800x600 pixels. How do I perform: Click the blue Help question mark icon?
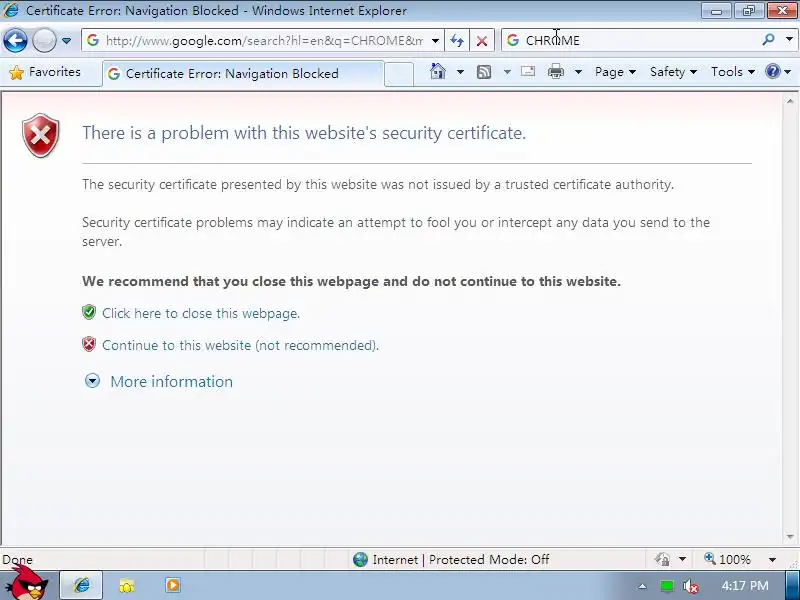point(773,71)
